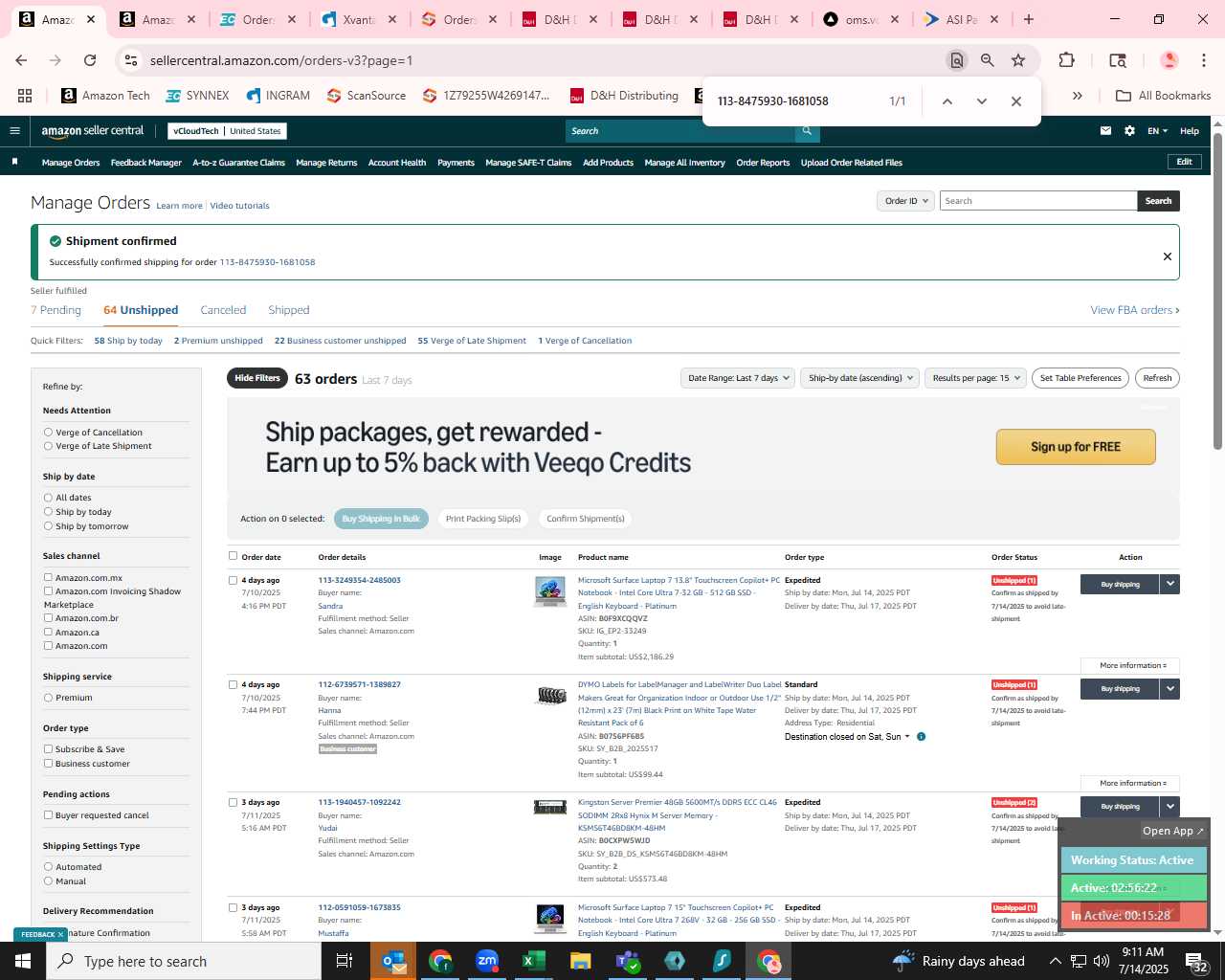Open the Destination closed on Sat, Sun dropdown
Viewport: 1225px width, 980px height.
[x=848, y=737]
